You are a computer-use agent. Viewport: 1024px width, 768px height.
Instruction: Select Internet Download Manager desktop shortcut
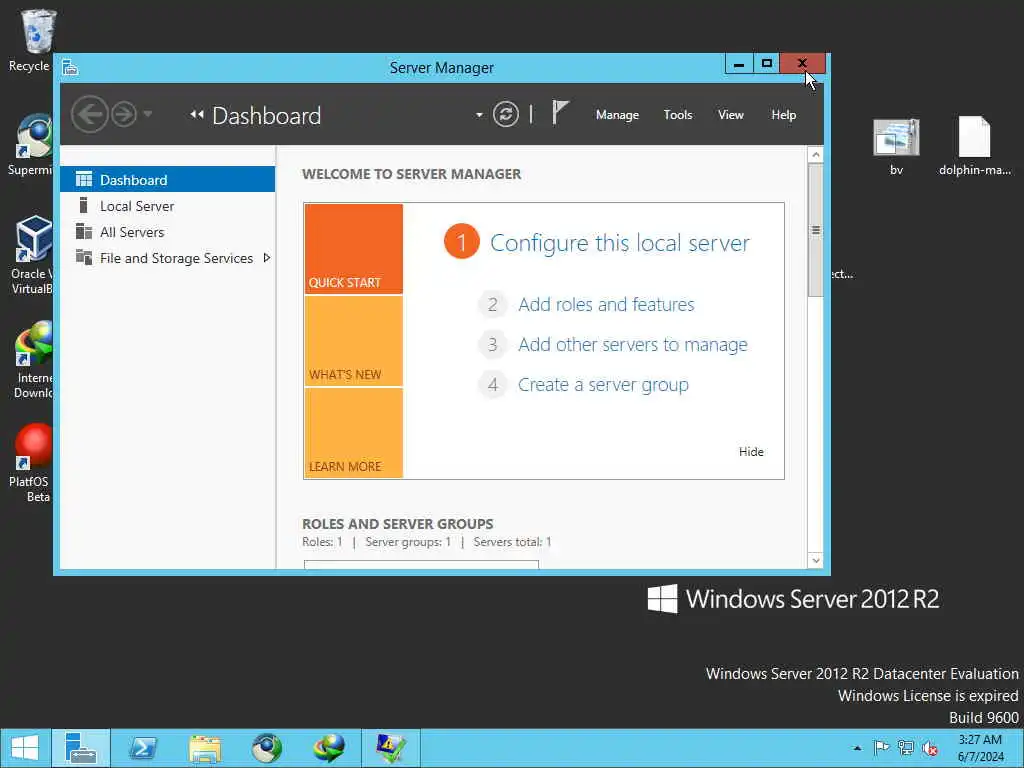point(31,359)
